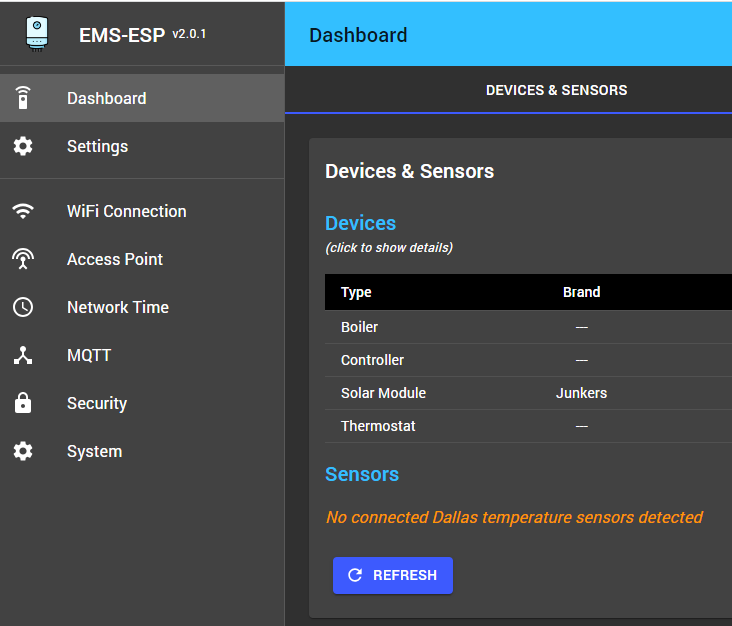This screenshot has height=626, width=732.
Task: Click the MQTT hub icon
Action: click(x=23, y=355)
